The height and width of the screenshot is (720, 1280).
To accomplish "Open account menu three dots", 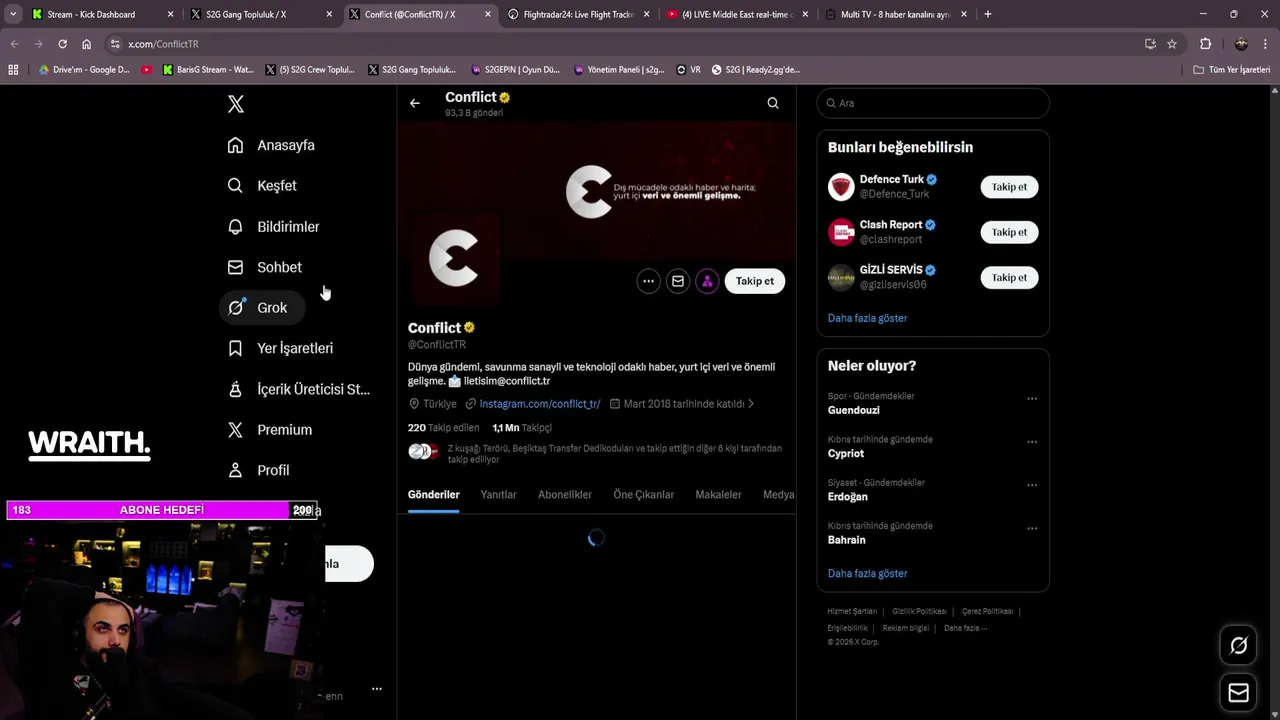I will click(377, 689).
